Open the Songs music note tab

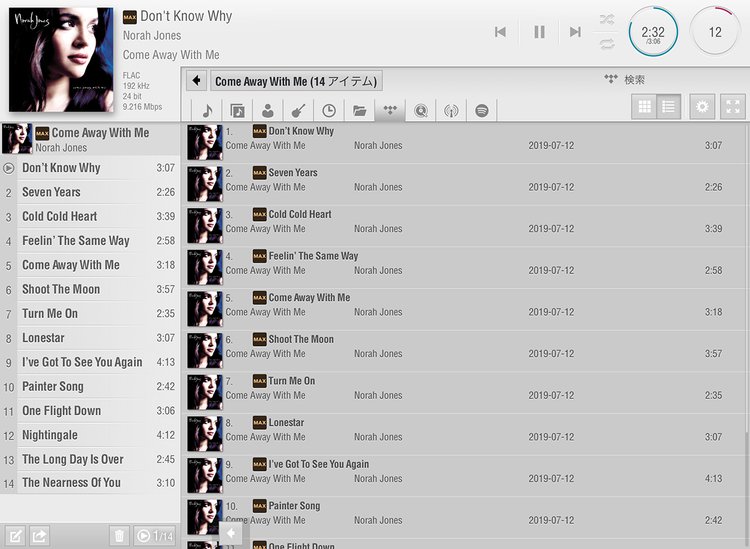[207, 111]
